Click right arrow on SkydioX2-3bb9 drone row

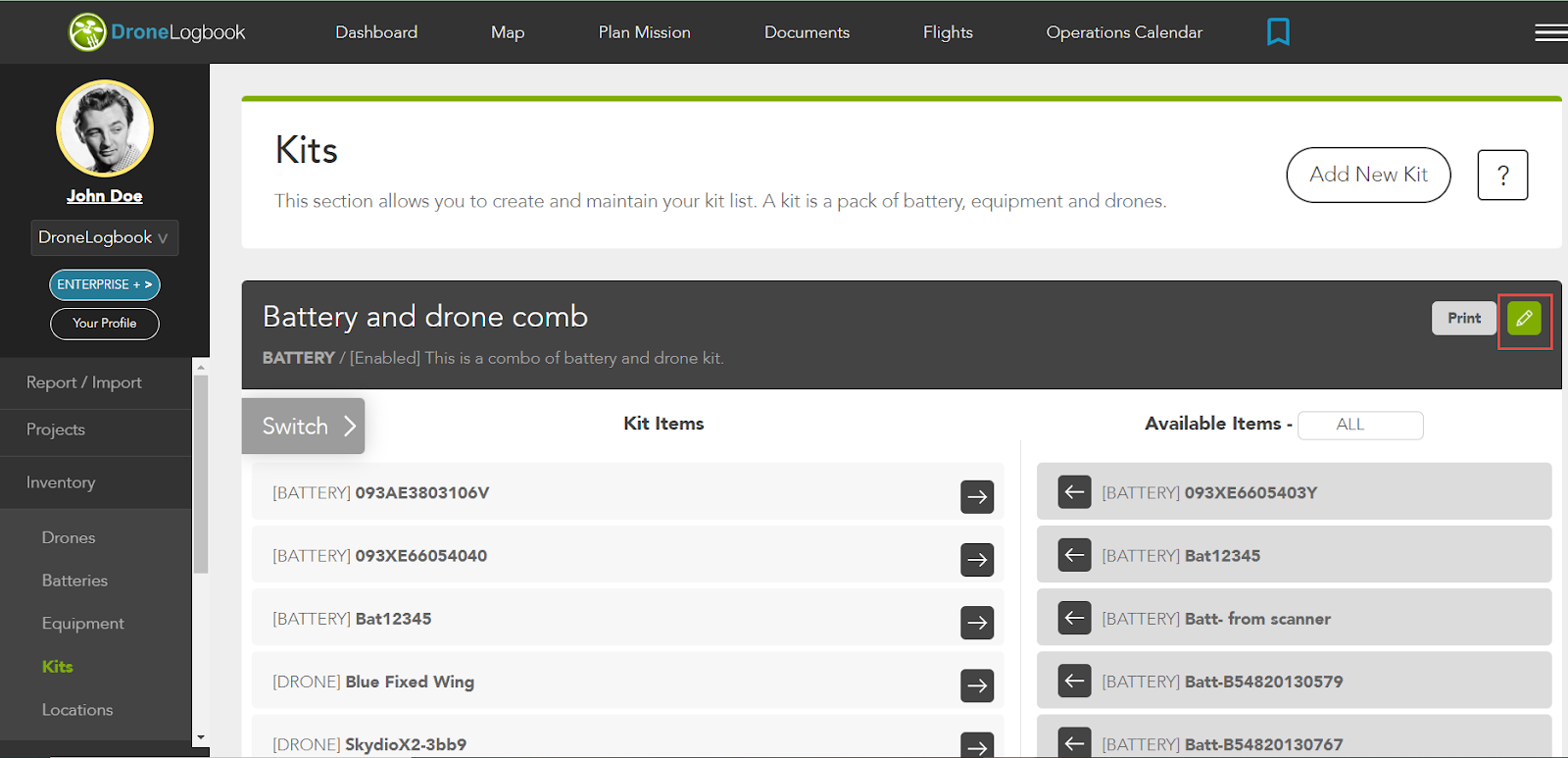[x=977, y=745]
